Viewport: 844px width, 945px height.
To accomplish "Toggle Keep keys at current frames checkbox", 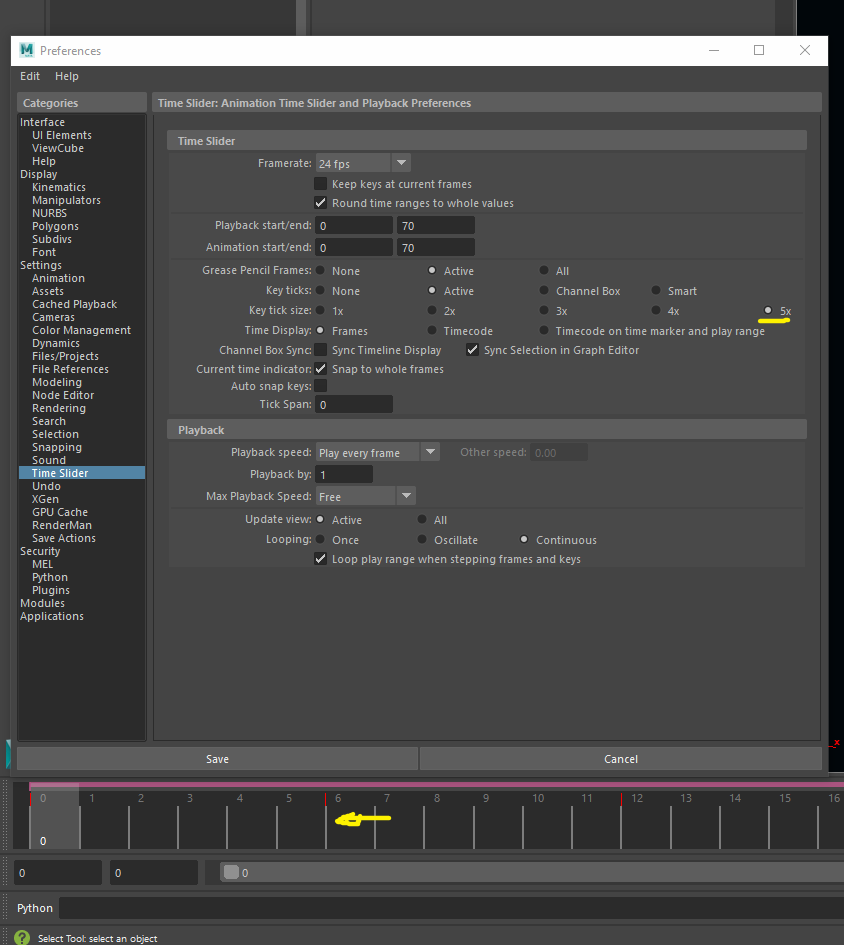I will click(x=321, y=184).
